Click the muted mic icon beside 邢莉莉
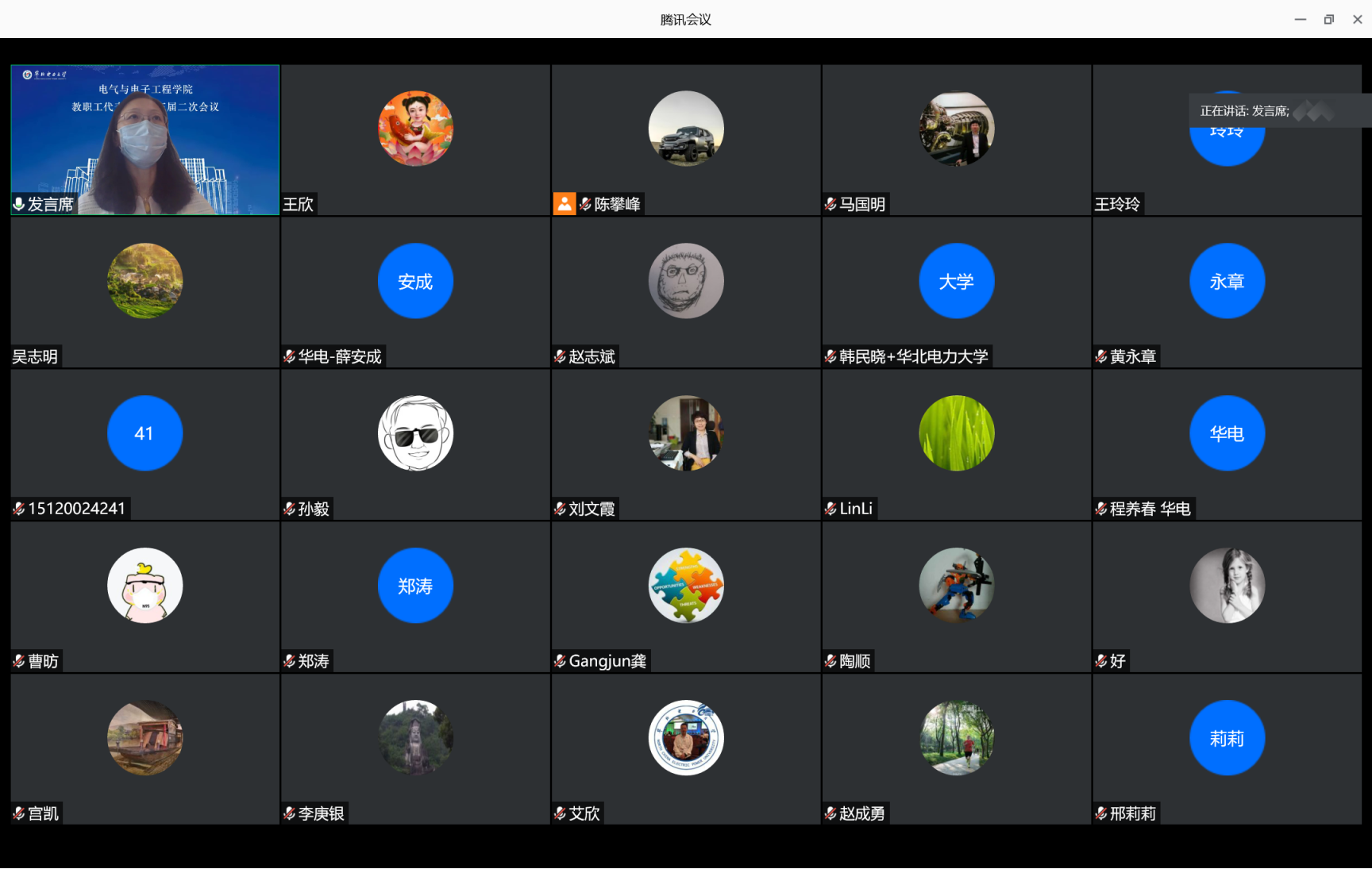The width and height of the screenshot is (1372, 869). click(x=1101, y=813)
